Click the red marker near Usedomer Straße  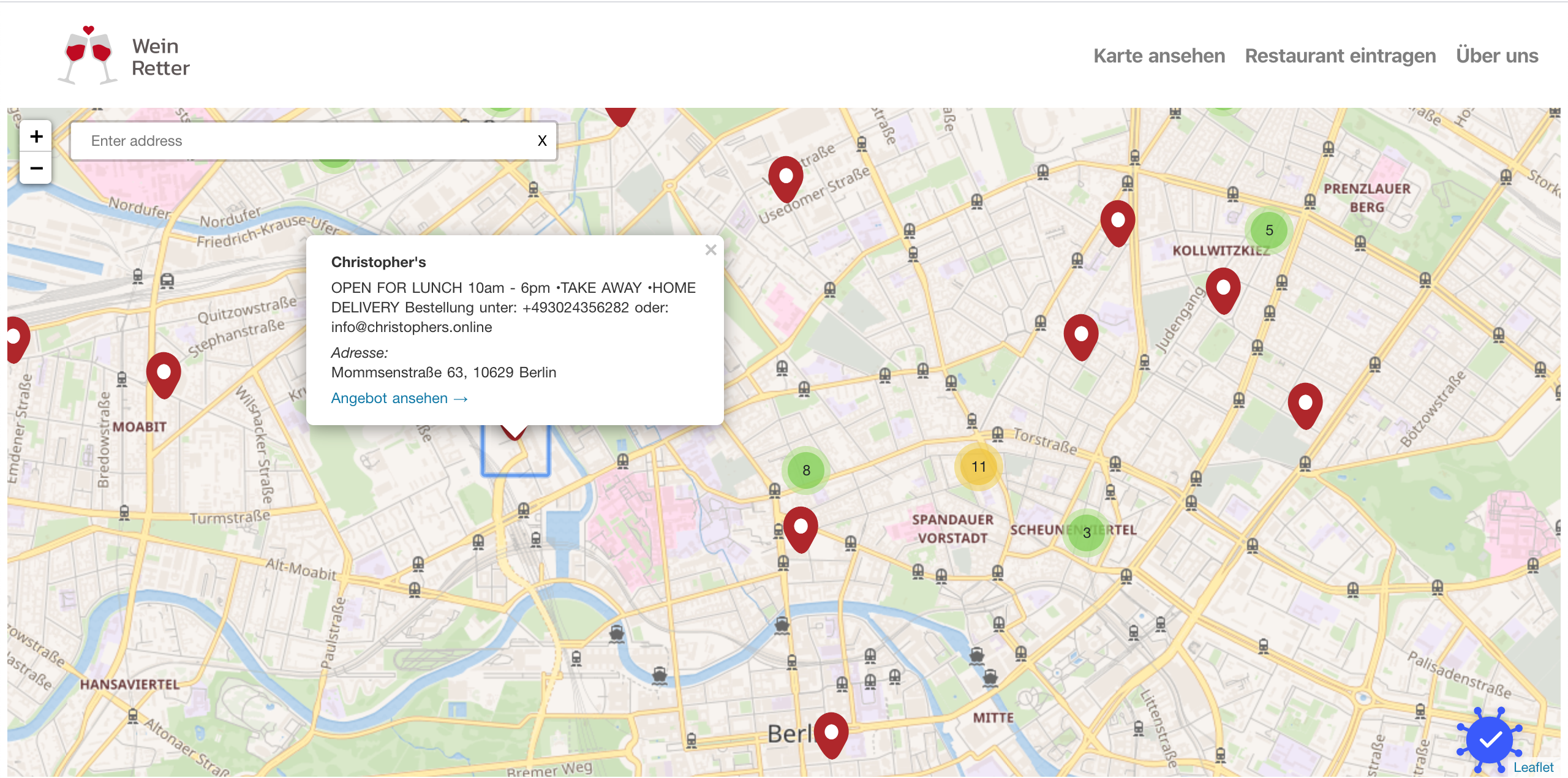point(786,178)
